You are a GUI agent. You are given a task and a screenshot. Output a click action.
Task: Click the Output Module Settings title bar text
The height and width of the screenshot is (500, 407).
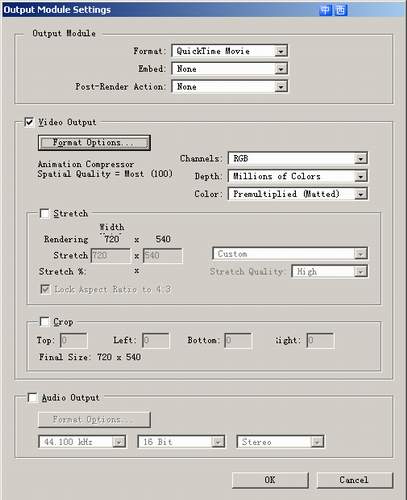pyautogui.click(x=57, y=10)
